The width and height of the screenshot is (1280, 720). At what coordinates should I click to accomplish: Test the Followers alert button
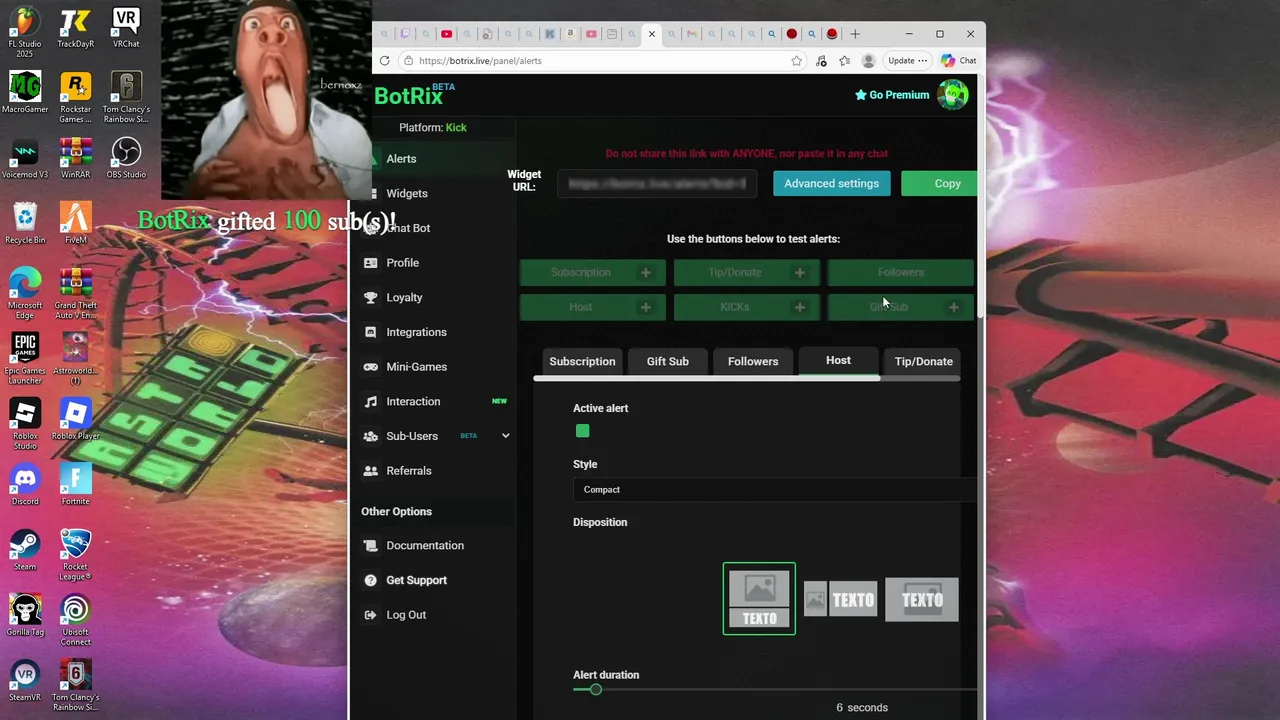[900, 272]
